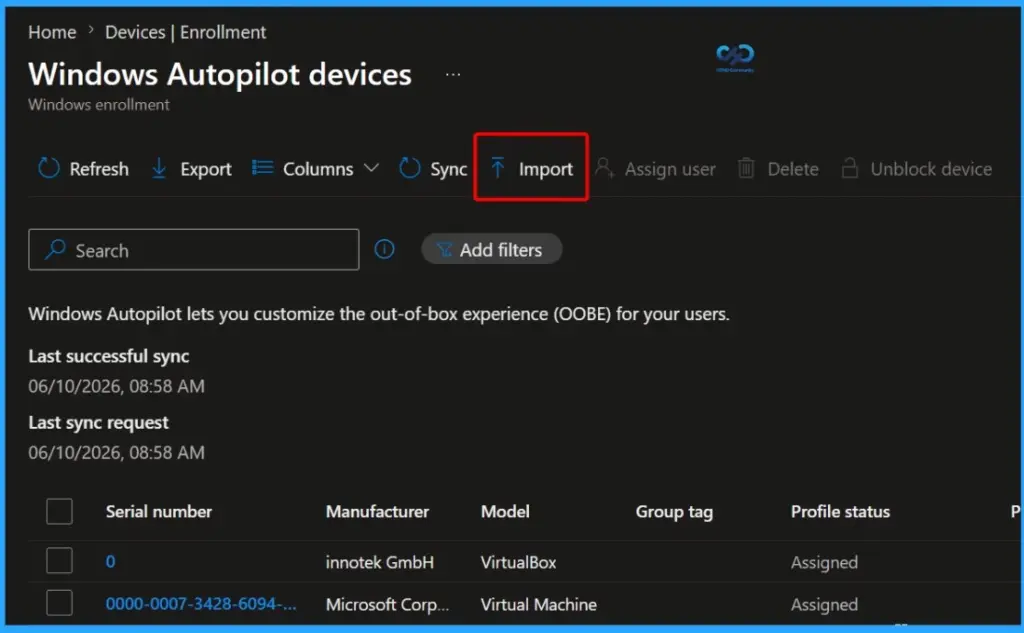Click Assigned status in Virtual Machine row

[824, 605]
